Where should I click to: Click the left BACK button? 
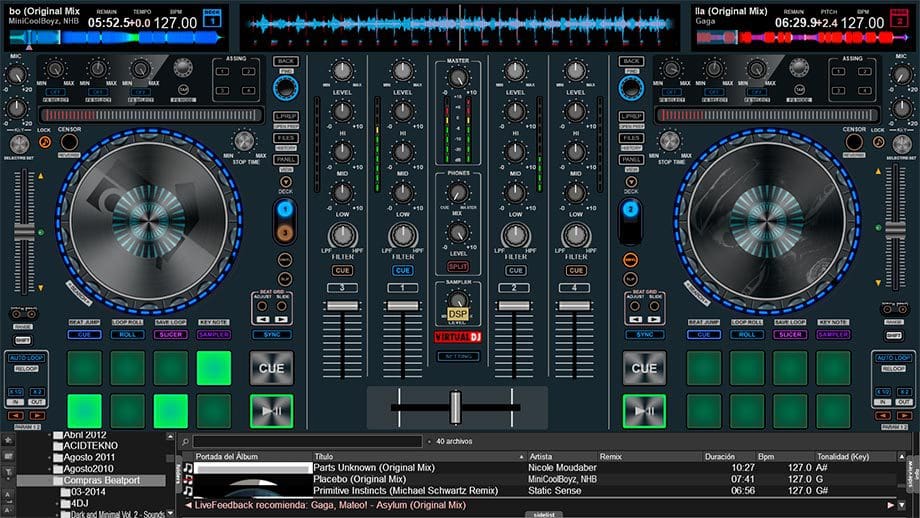pos(286,62)
